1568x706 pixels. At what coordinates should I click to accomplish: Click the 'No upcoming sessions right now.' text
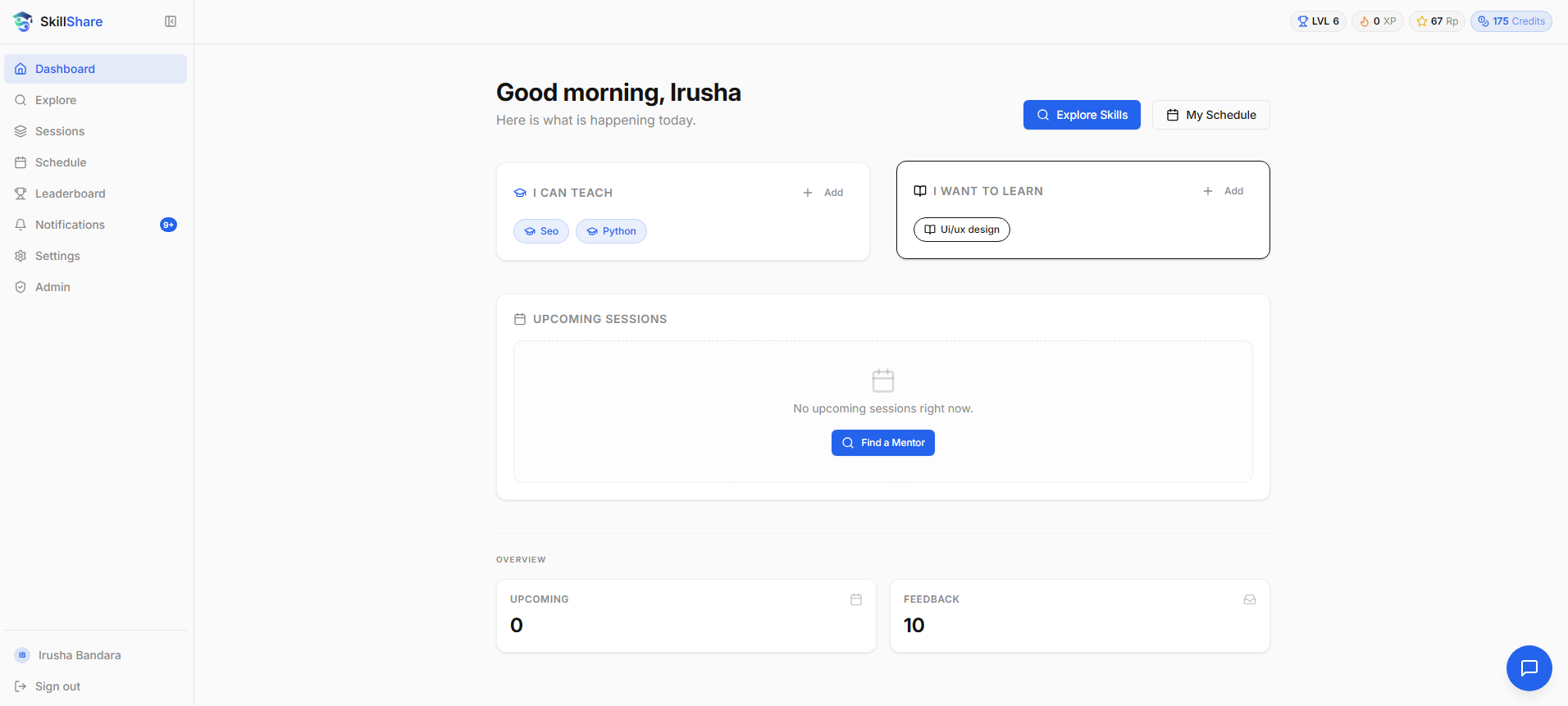pos(883,408)
